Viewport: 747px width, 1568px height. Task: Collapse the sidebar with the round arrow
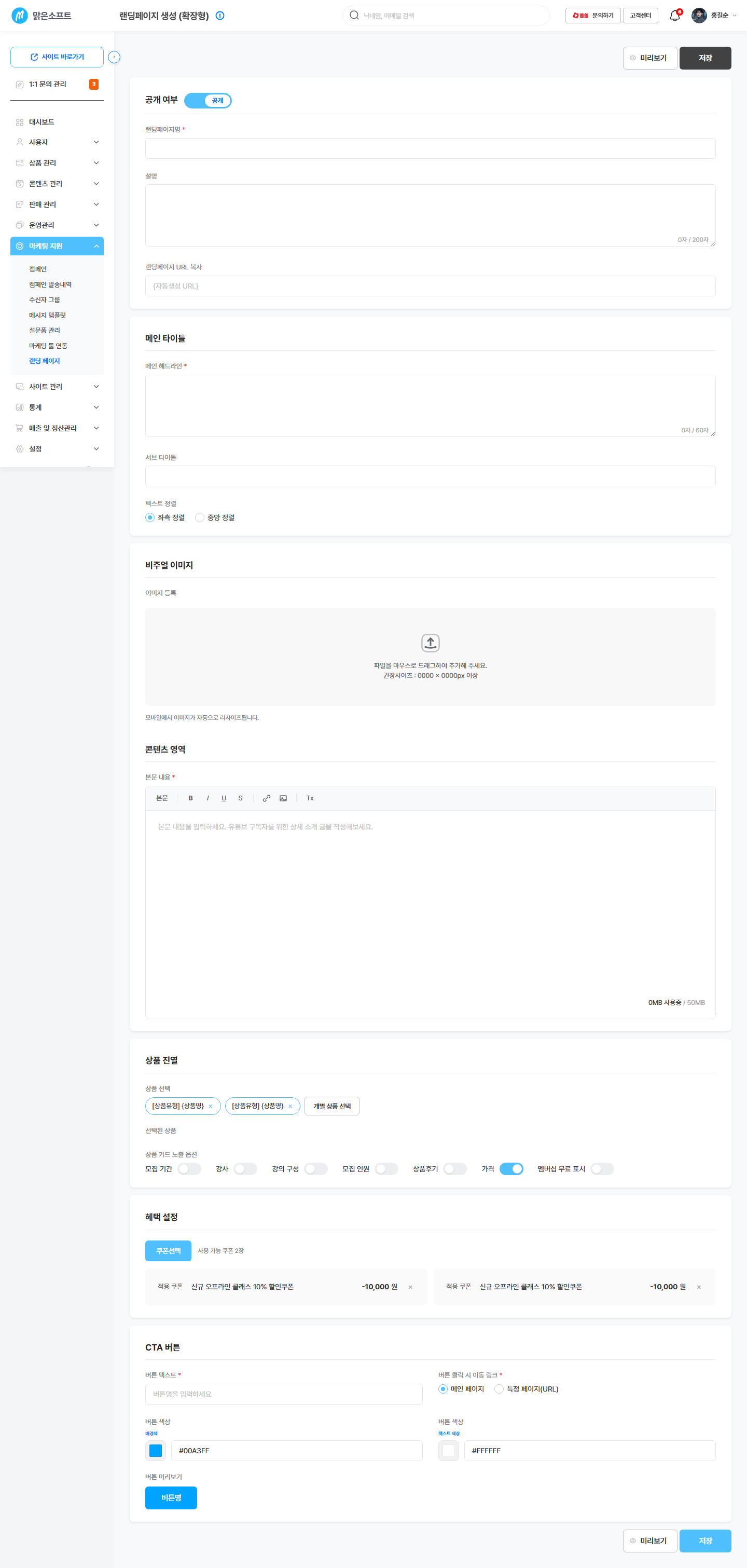[114, 57]
